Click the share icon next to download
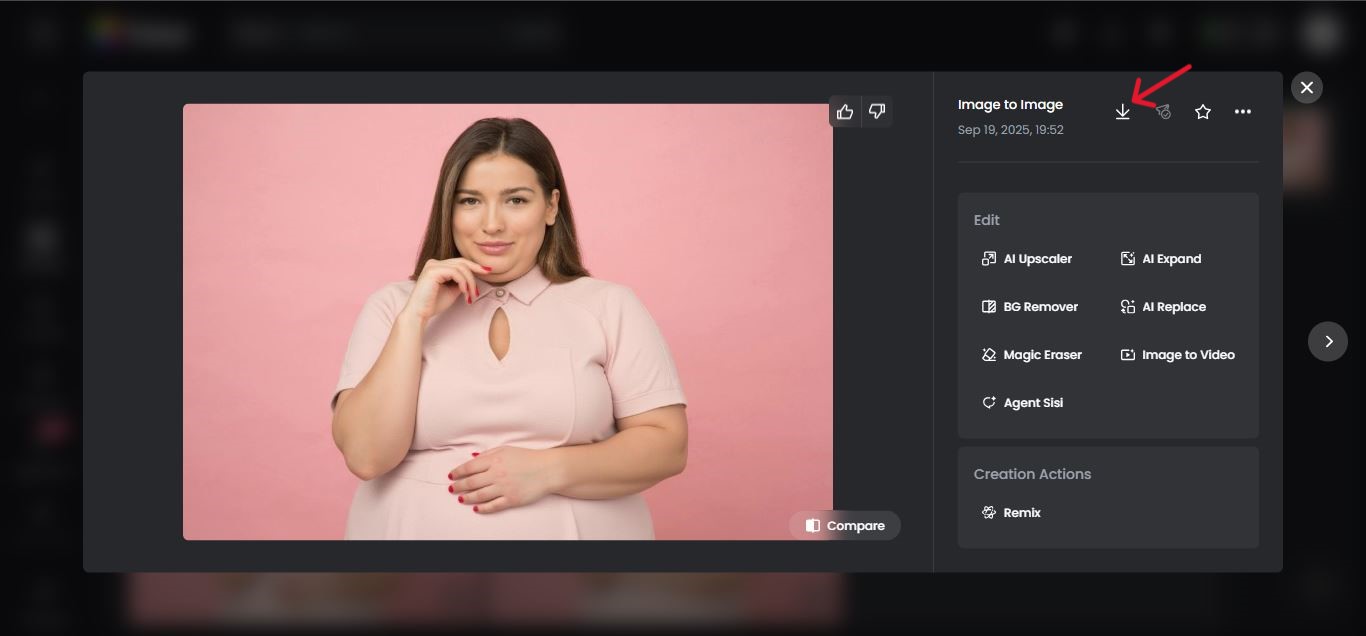Viewport: 1366px width, 636px height. coord(1163,111)
